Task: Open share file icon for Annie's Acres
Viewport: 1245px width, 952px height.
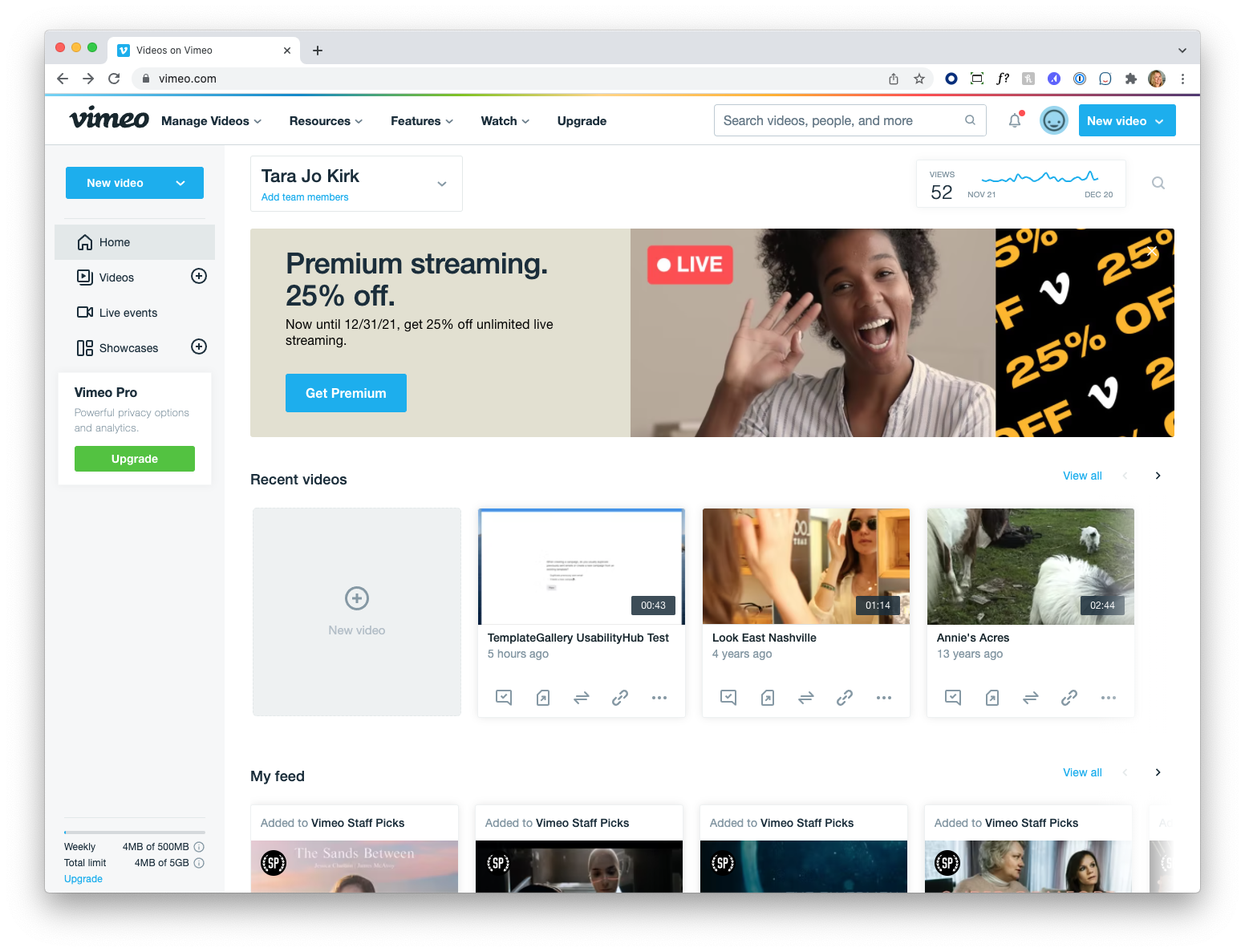Action: 992,698
